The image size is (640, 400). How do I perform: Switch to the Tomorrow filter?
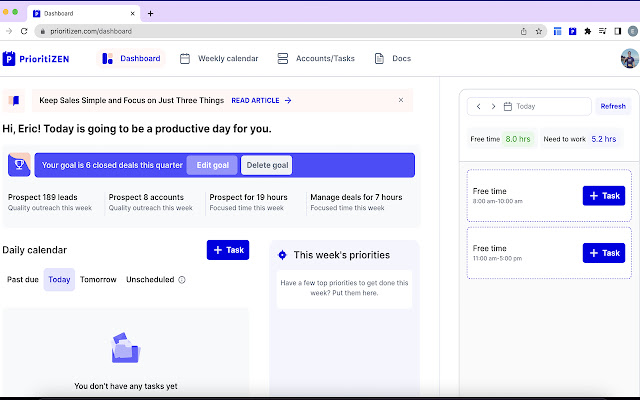point(98,280)
